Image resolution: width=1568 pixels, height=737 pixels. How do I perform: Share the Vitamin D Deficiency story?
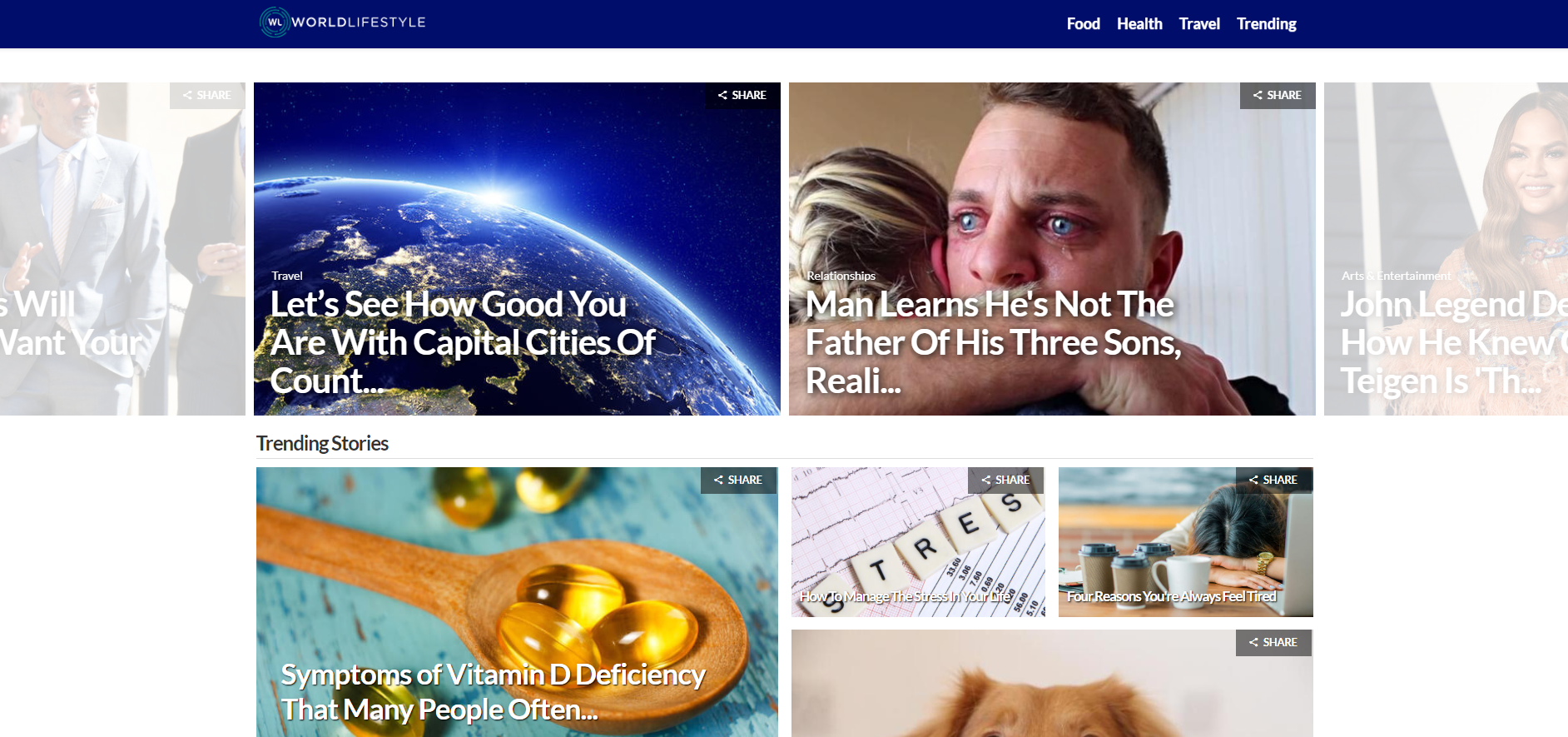[738, 481]
